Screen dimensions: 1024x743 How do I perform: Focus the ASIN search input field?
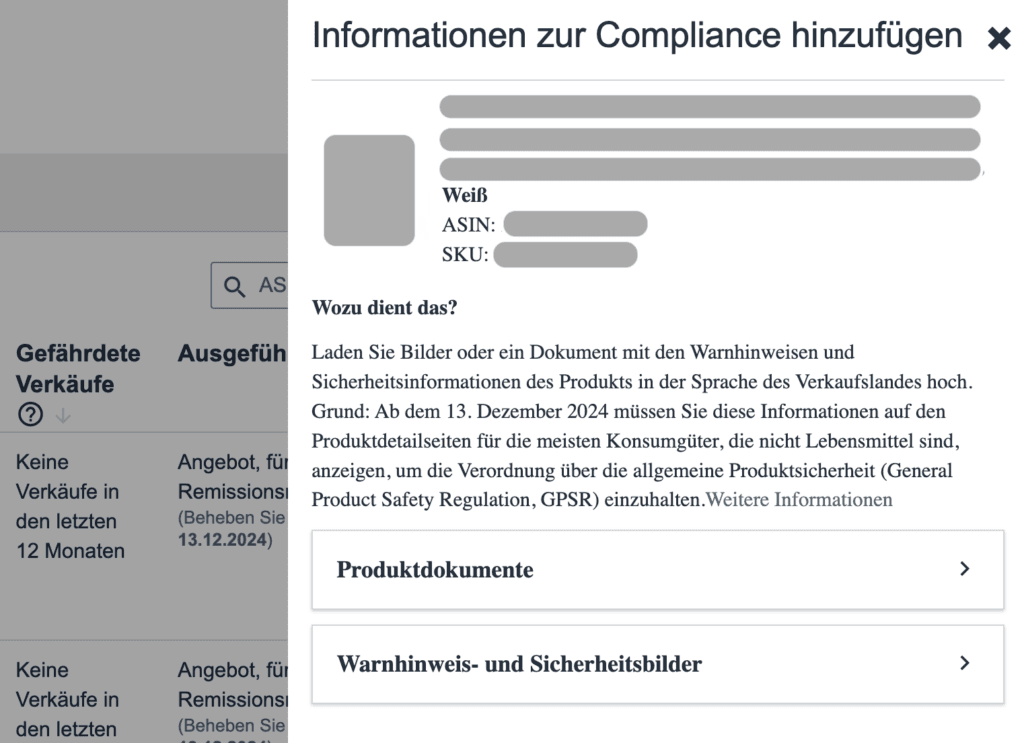(270, 286)
